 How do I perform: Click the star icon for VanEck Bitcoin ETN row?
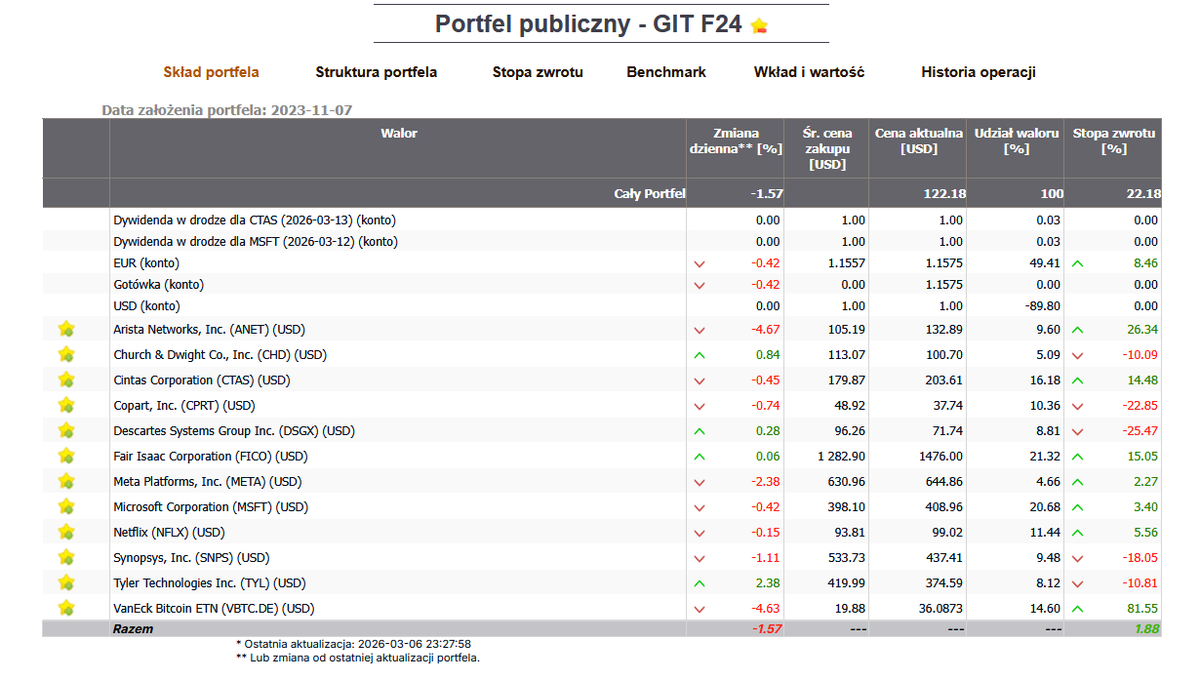pos(66,608)
